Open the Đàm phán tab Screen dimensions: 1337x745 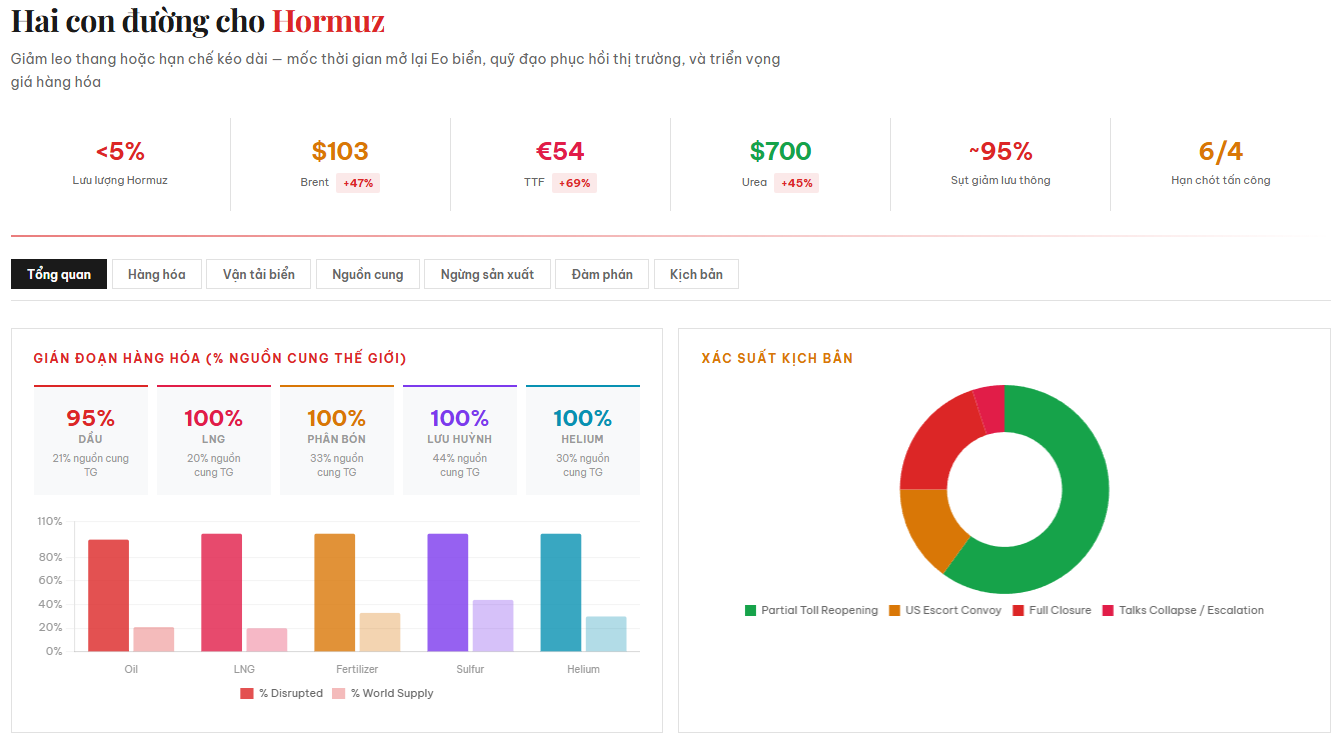pos(601,274)
